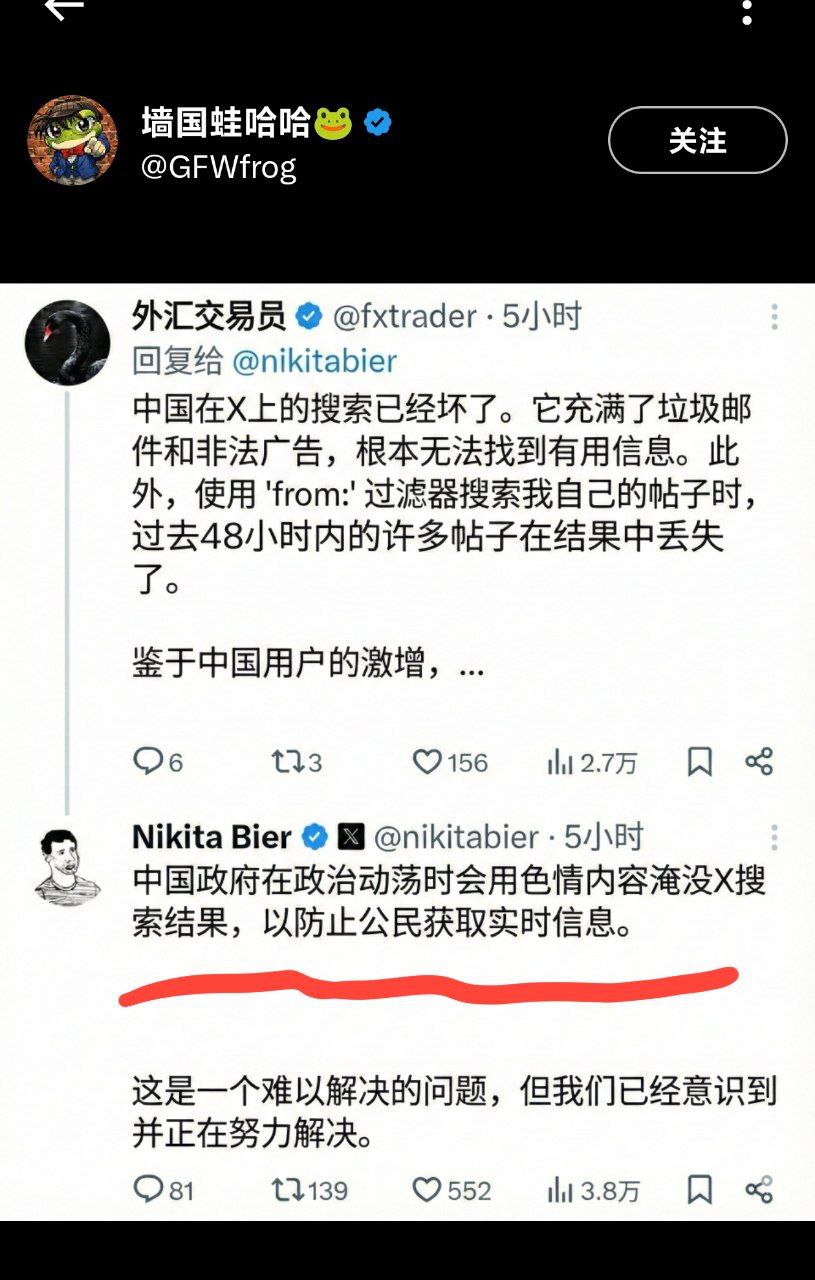Open Nikita Bier's sketch avatar
The width and height of the screenshot is (815, 1280).
[67, 867]
